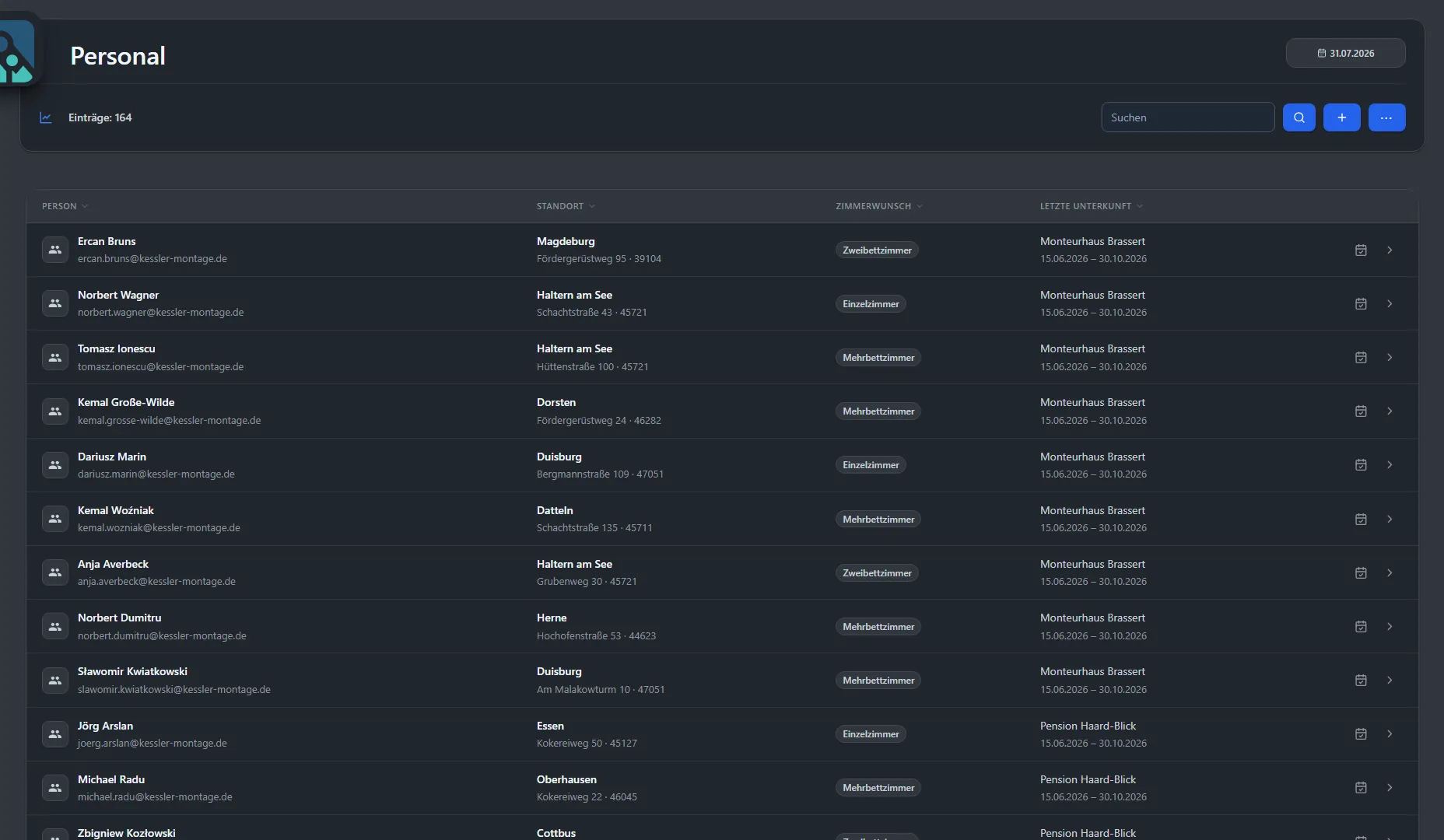Image resolution: width=1444 pixels, height=840 pixels.
Task: Click the Herne location text
Action: [x=552, y=618]
